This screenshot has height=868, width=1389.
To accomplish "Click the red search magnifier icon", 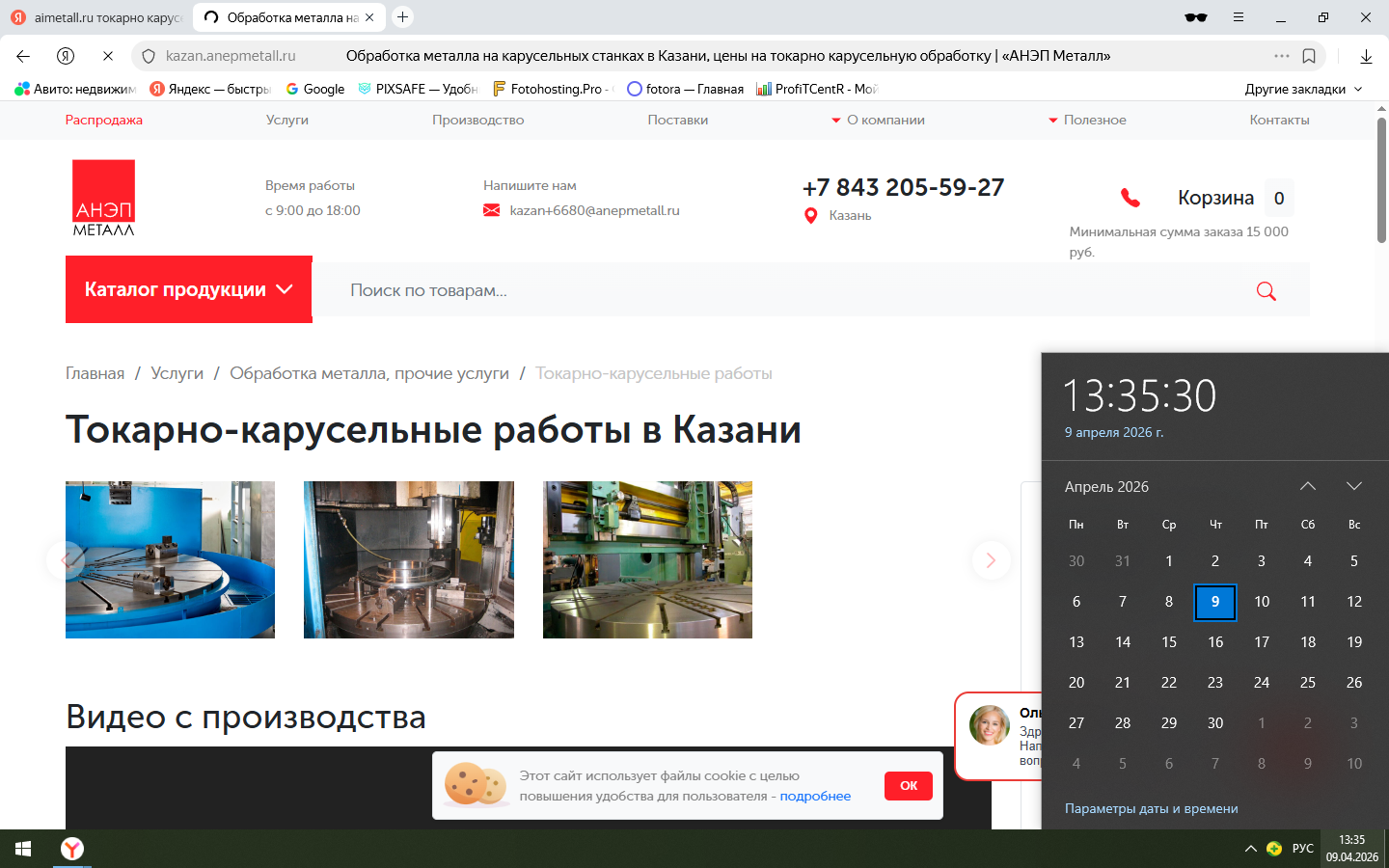I will coord(1266,290).
